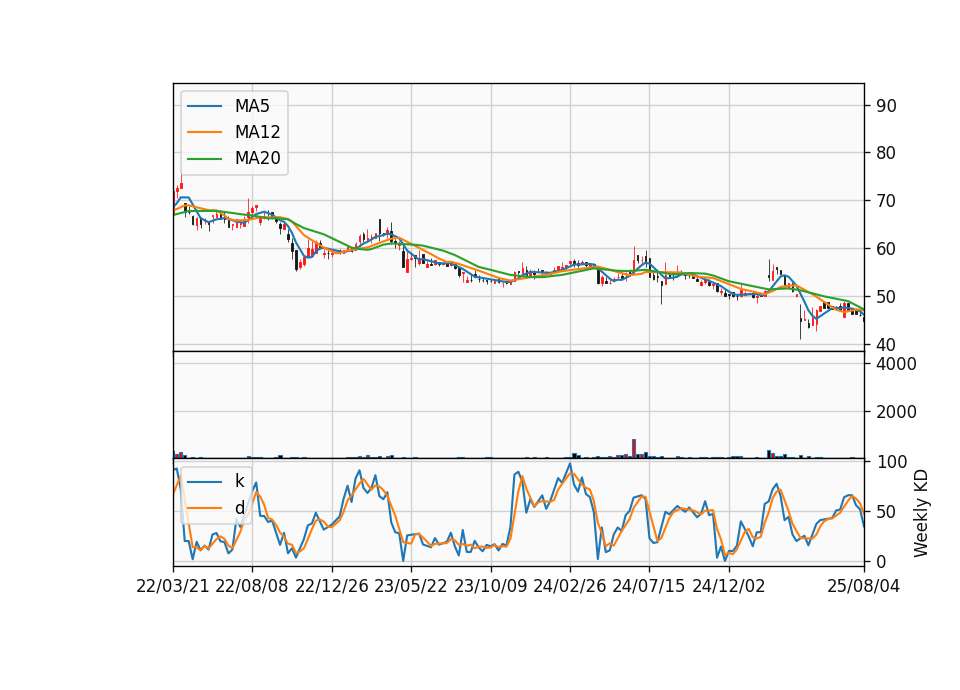Click the 22/08/08 date tick label
The image size is (960, 690).
point(252,586)
